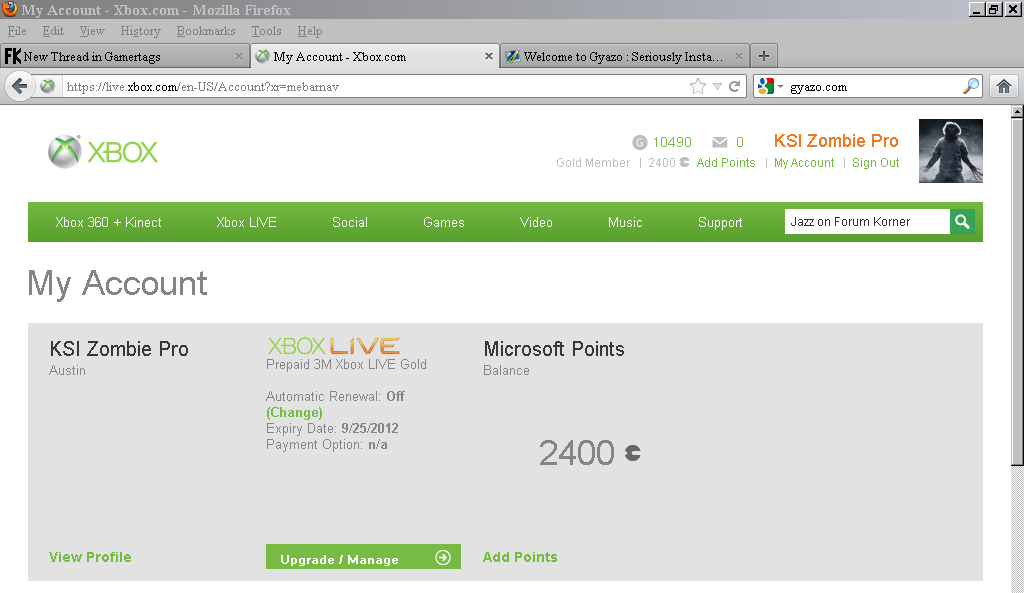Image resolution: width=1024 pixels, height=593 pixels.
Task: Click the scrollbar up arrow
Action: (x=1017, y=112)
